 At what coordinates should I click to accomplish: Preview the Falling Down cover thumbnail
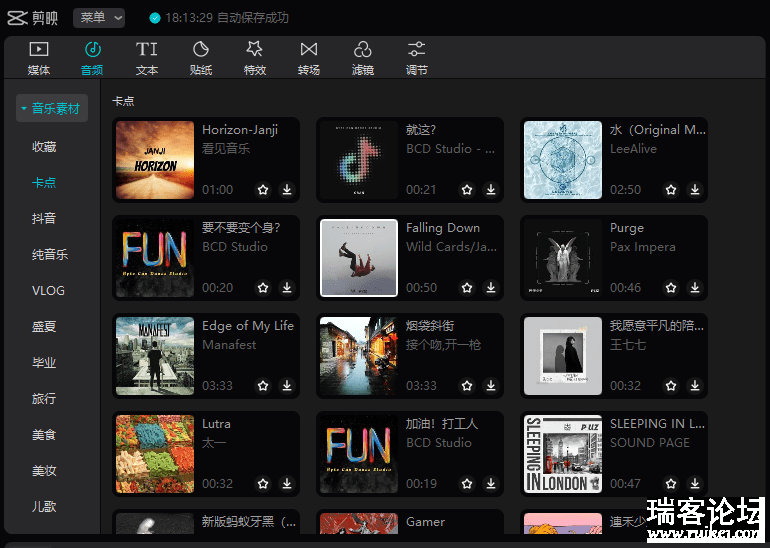359,258
